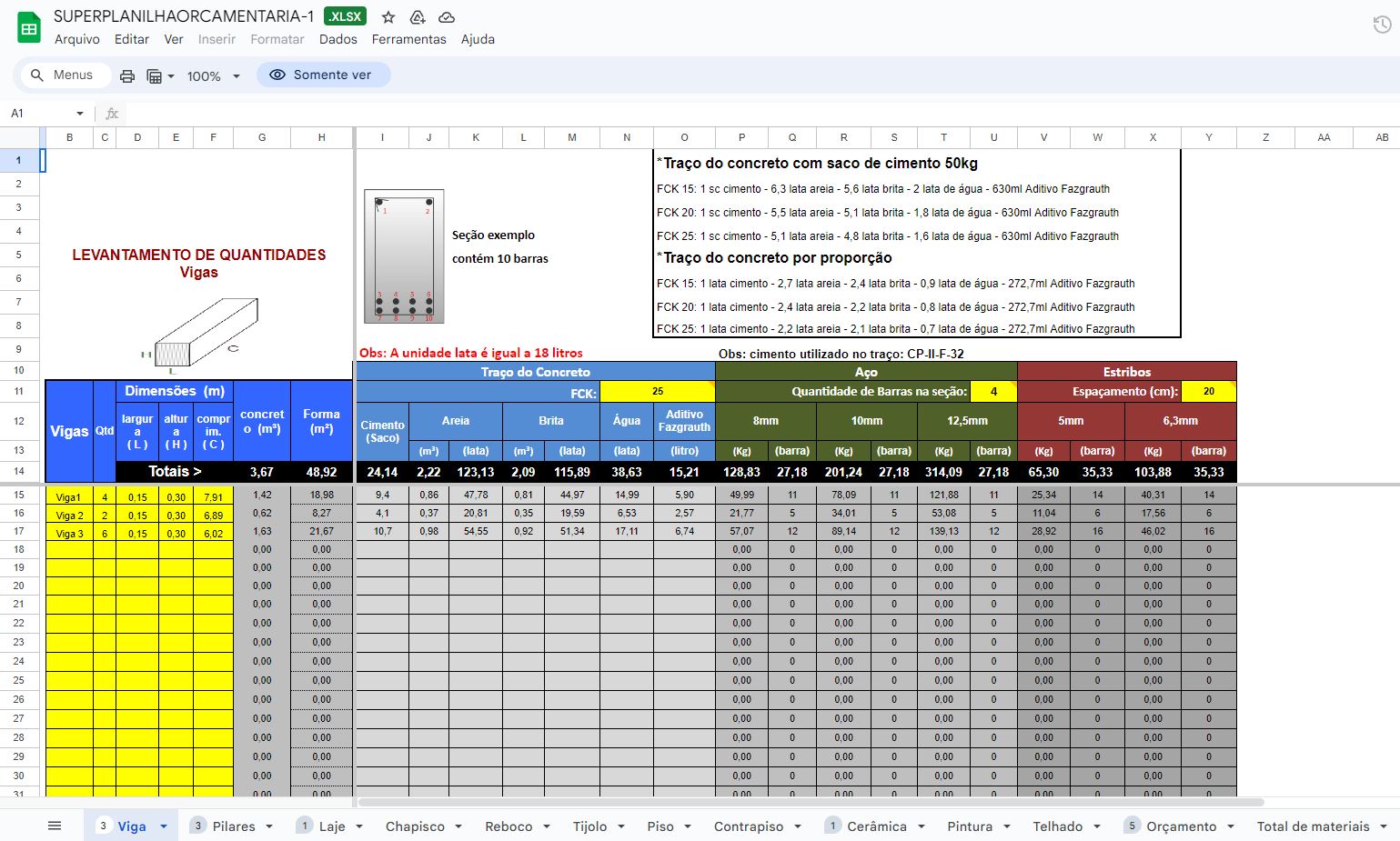This screenshot has height=841, width=1400.
Task: Click the Totais > label cell
Action: (175, 471)
